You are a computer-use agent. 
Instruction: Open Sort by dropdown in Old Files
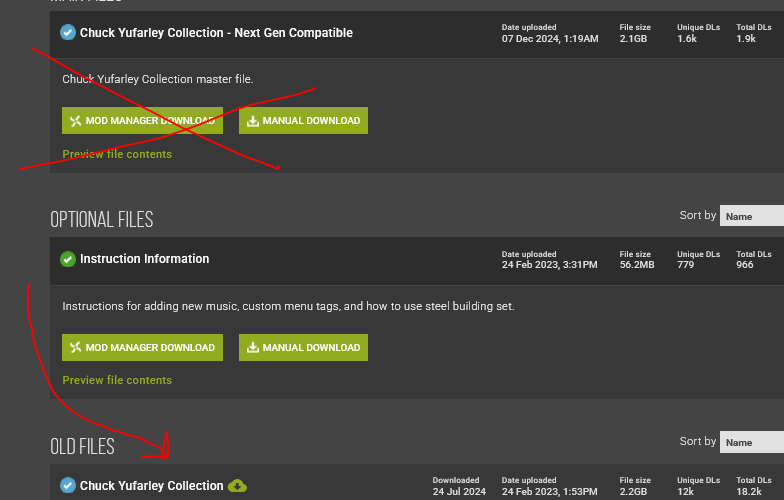[752, 442]
